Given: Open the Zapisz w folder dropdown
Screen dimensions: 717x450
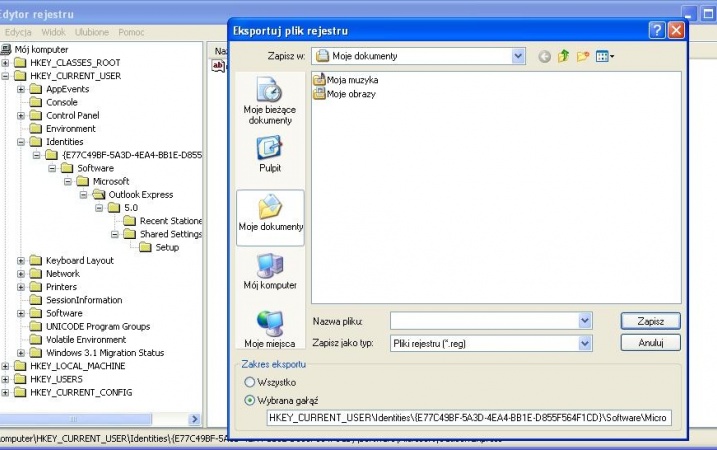Looking at the screenshot, I should point(518,56).
